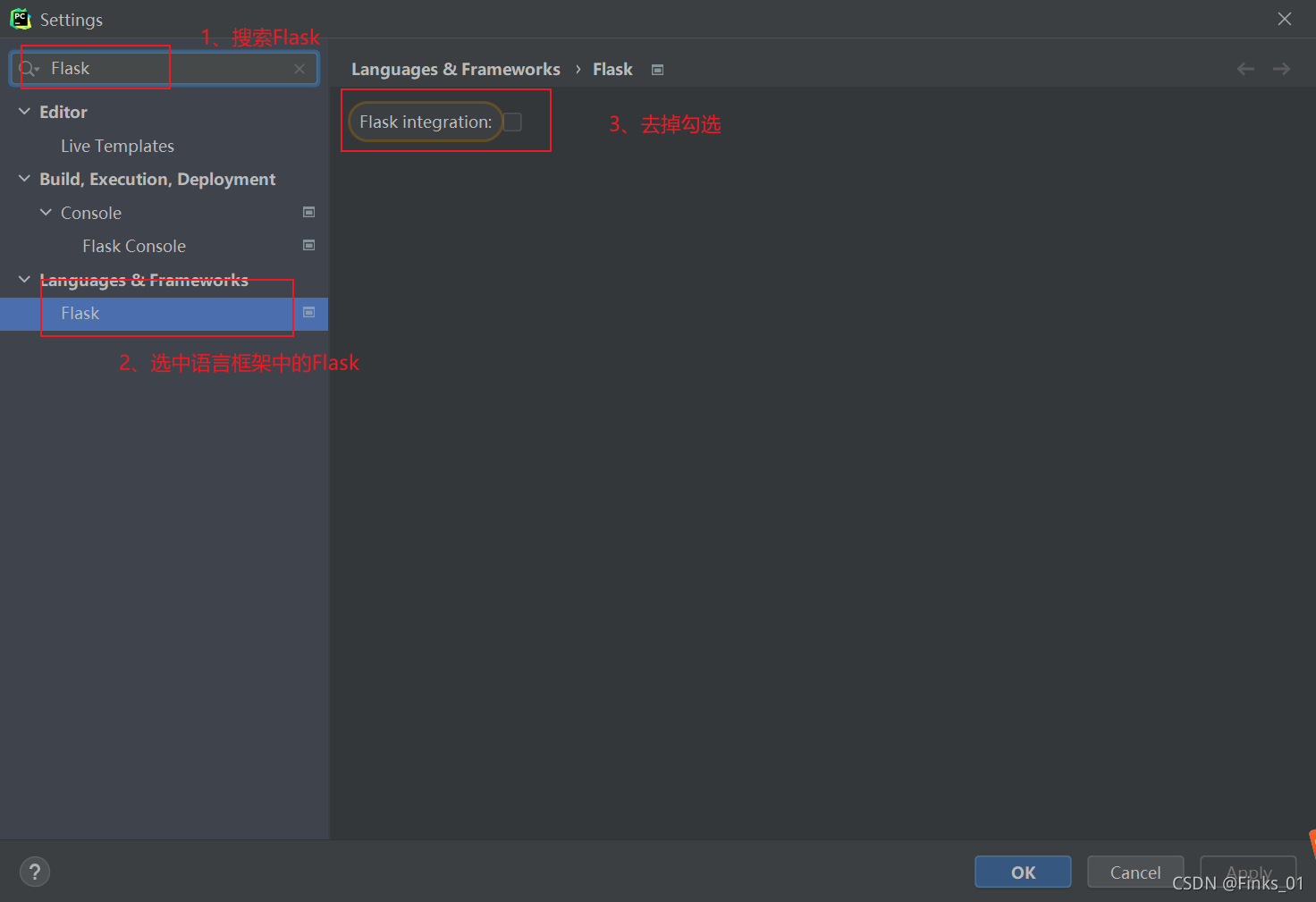Click the Apply button
1316x902 pixels.
(x=1248, y=872)
